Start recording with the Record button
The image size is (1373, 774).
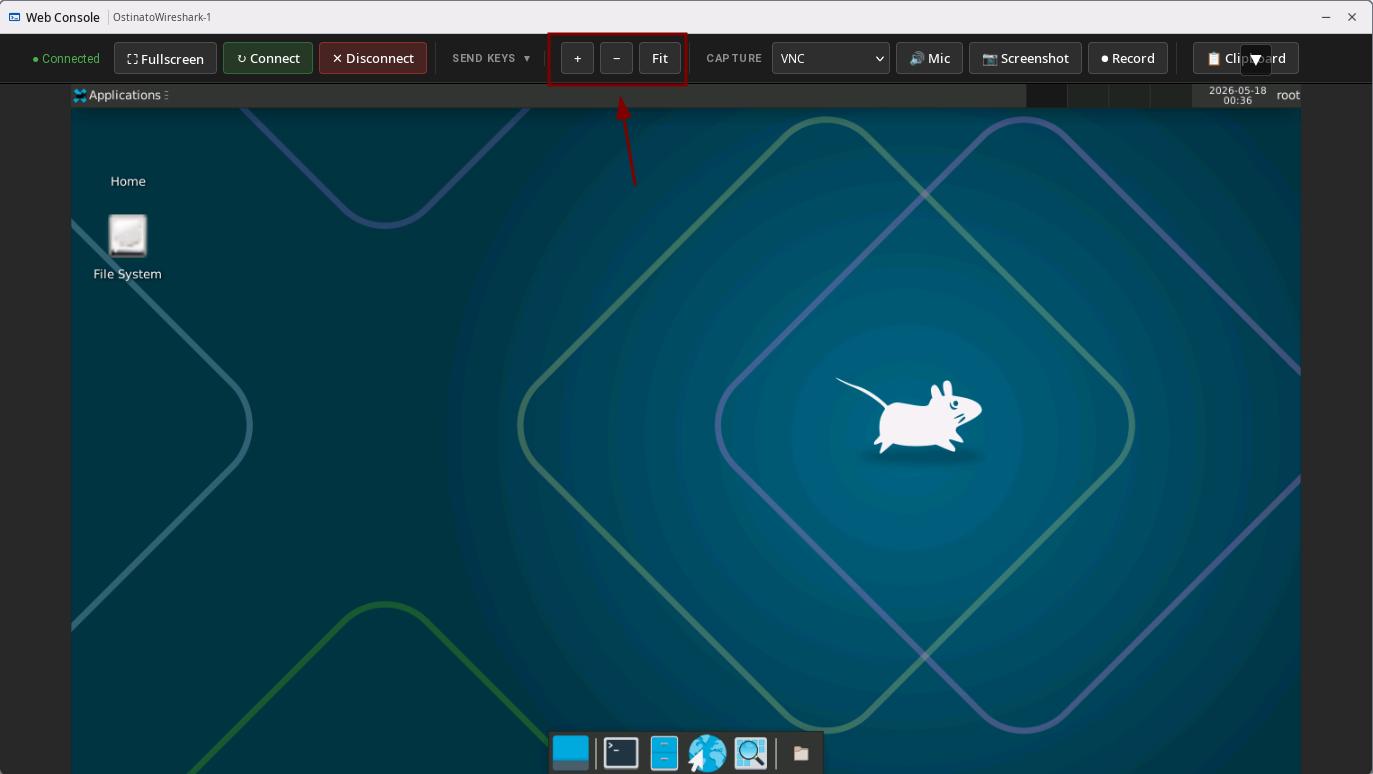point(1128,58)
